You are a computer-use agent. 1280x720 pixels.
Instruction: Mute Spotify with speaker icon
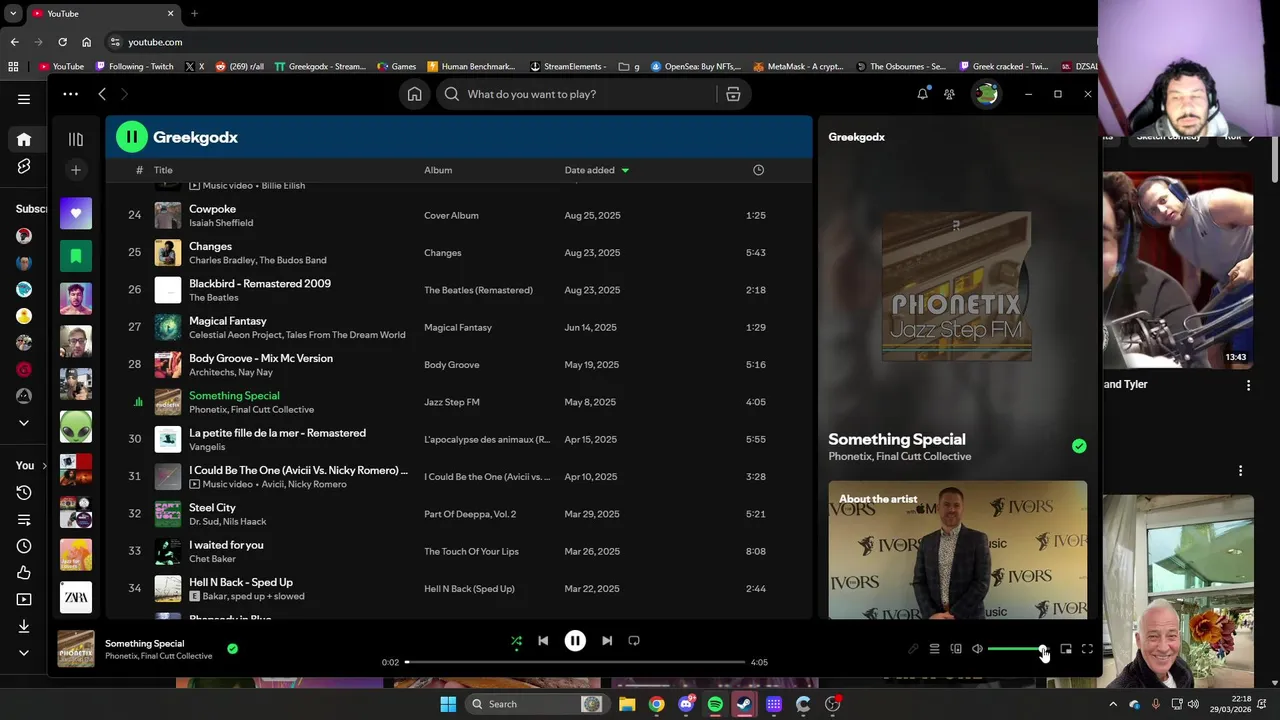pos(977,650)
